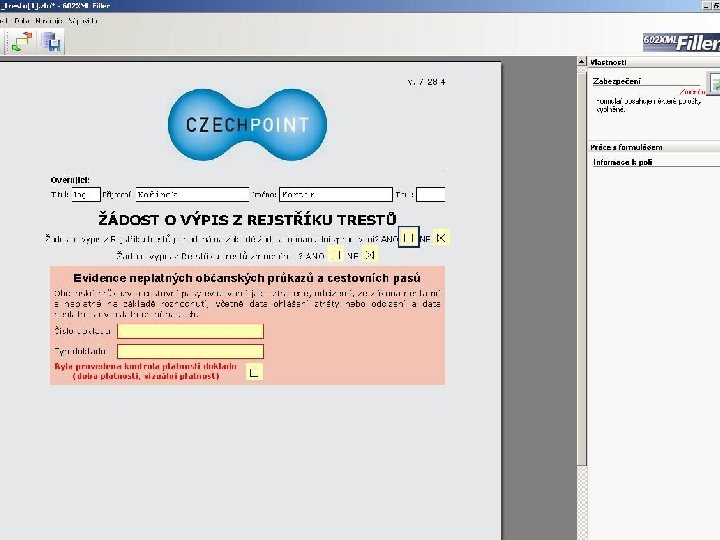Click the red Změnit link under Zabezpečení

coord(692,92)
